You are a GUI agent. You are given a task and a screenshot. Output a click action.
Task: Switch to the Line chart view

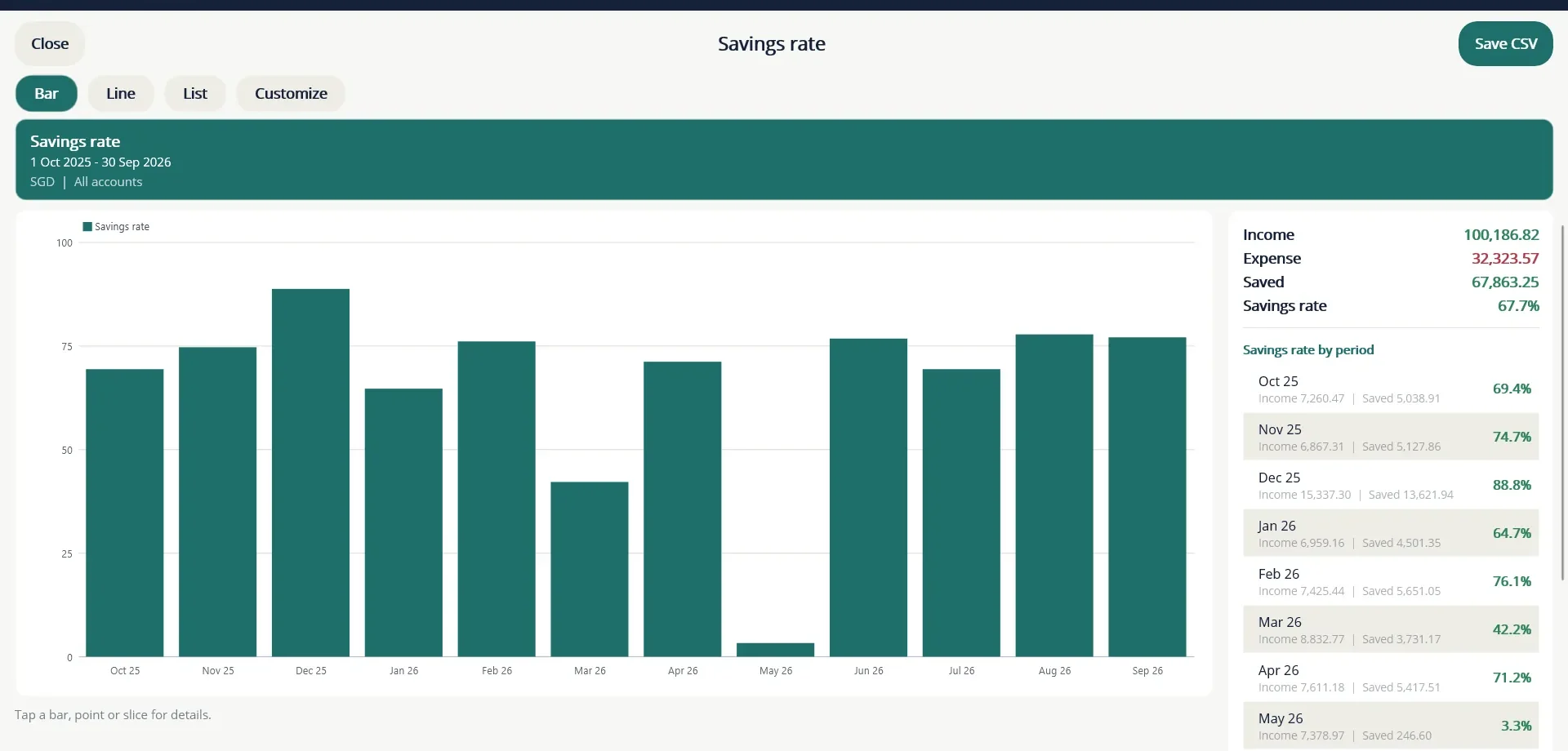pyautogui.click(x=121, y=94)
